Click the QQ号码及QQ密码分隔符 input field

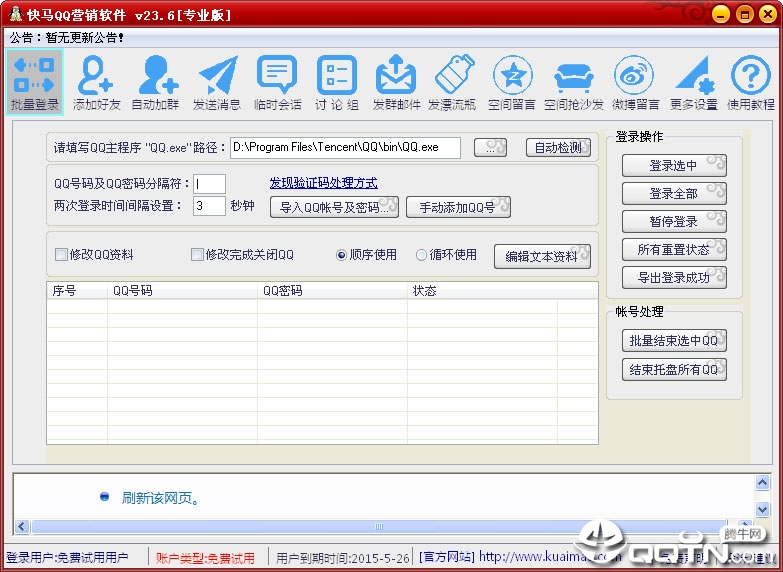[x=209, y=184]
